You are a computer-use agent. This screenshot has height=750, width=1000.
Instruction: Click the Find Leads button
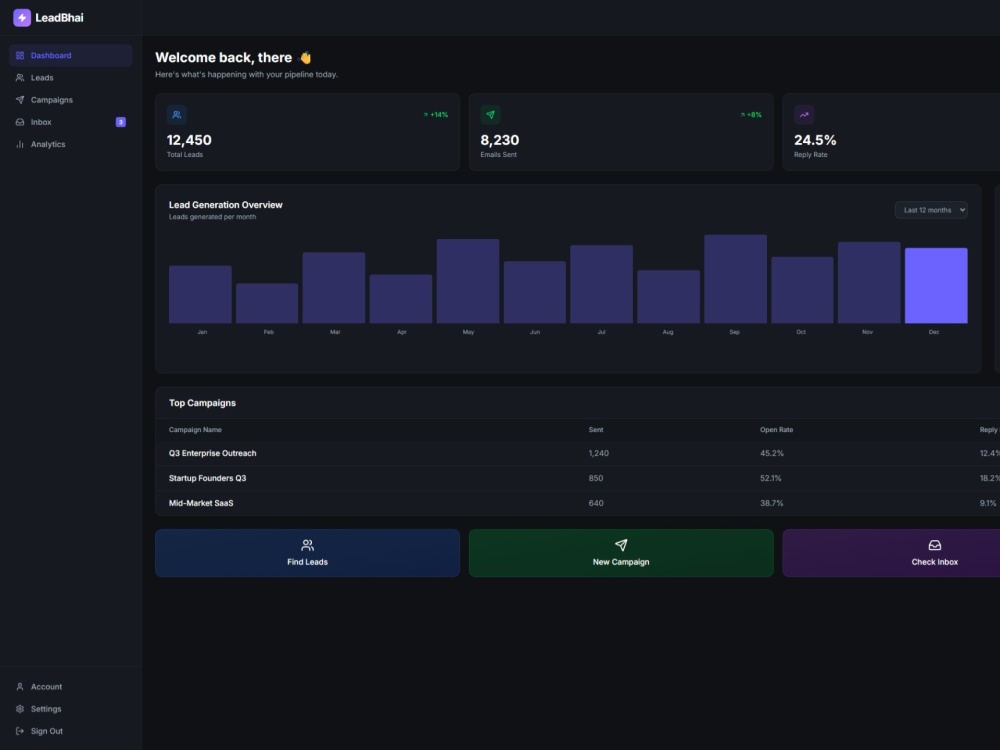click(x=307, y=553)
